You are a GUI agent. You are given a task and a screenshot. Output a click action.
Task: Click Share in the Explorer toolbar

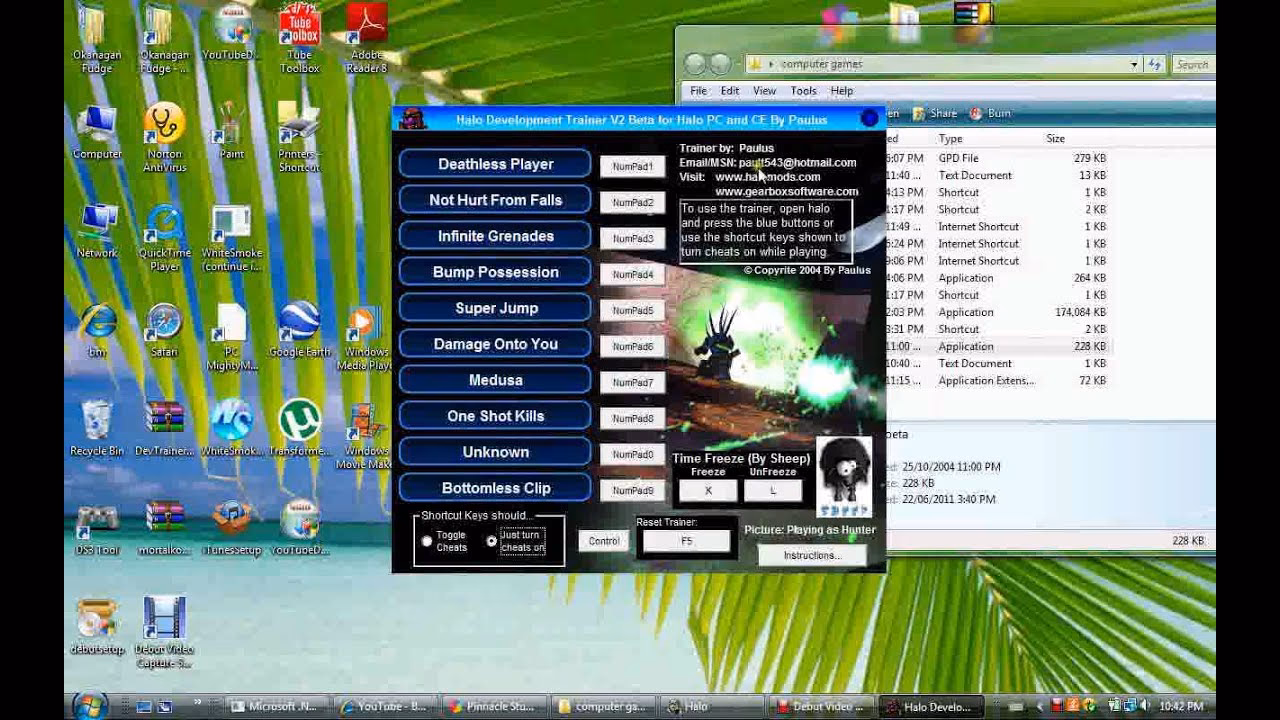[x=935, y=114]
